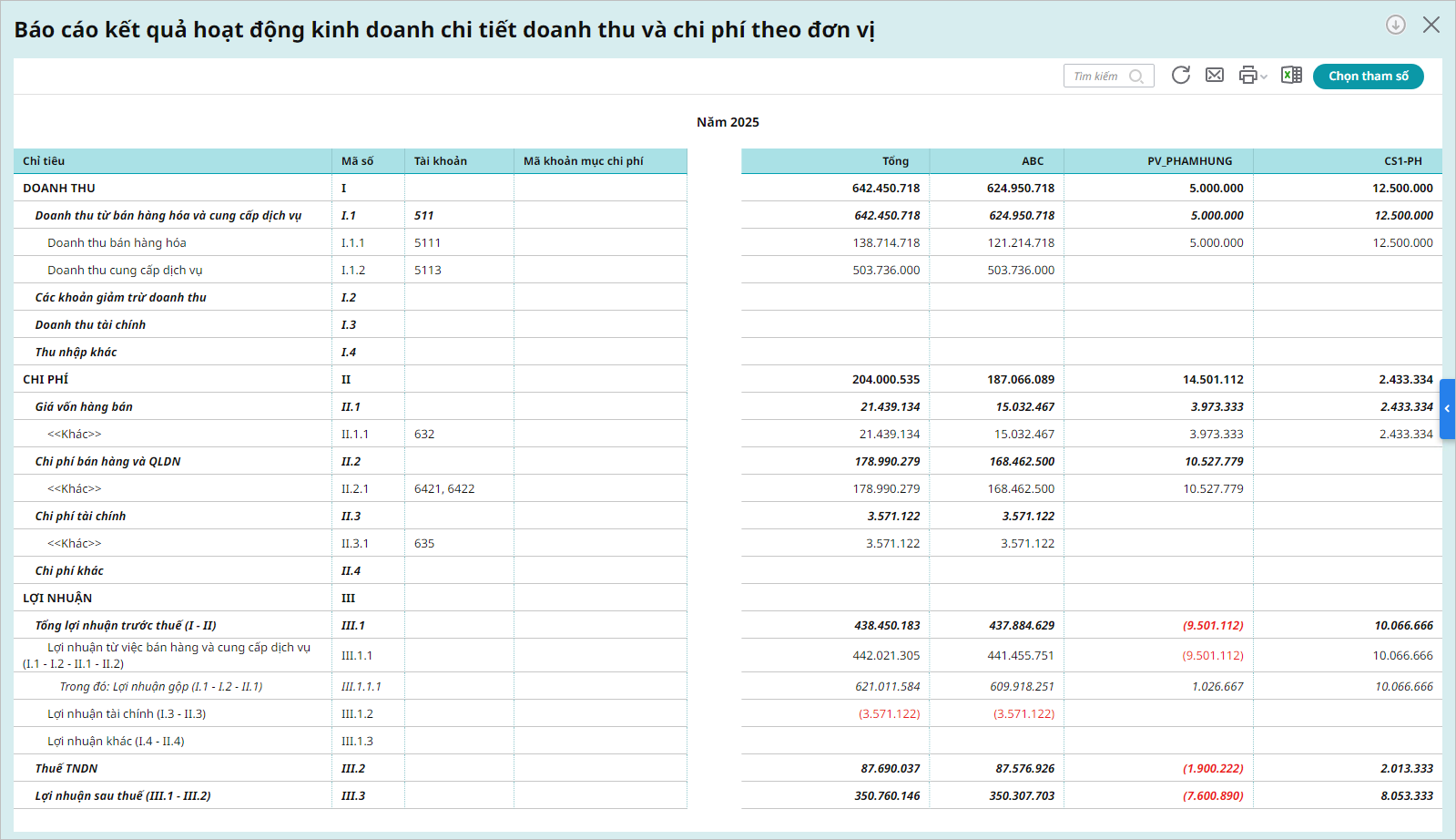Close the report dialog with X
Viewport: 1456px width, 840px height.
click(1431, 25)
